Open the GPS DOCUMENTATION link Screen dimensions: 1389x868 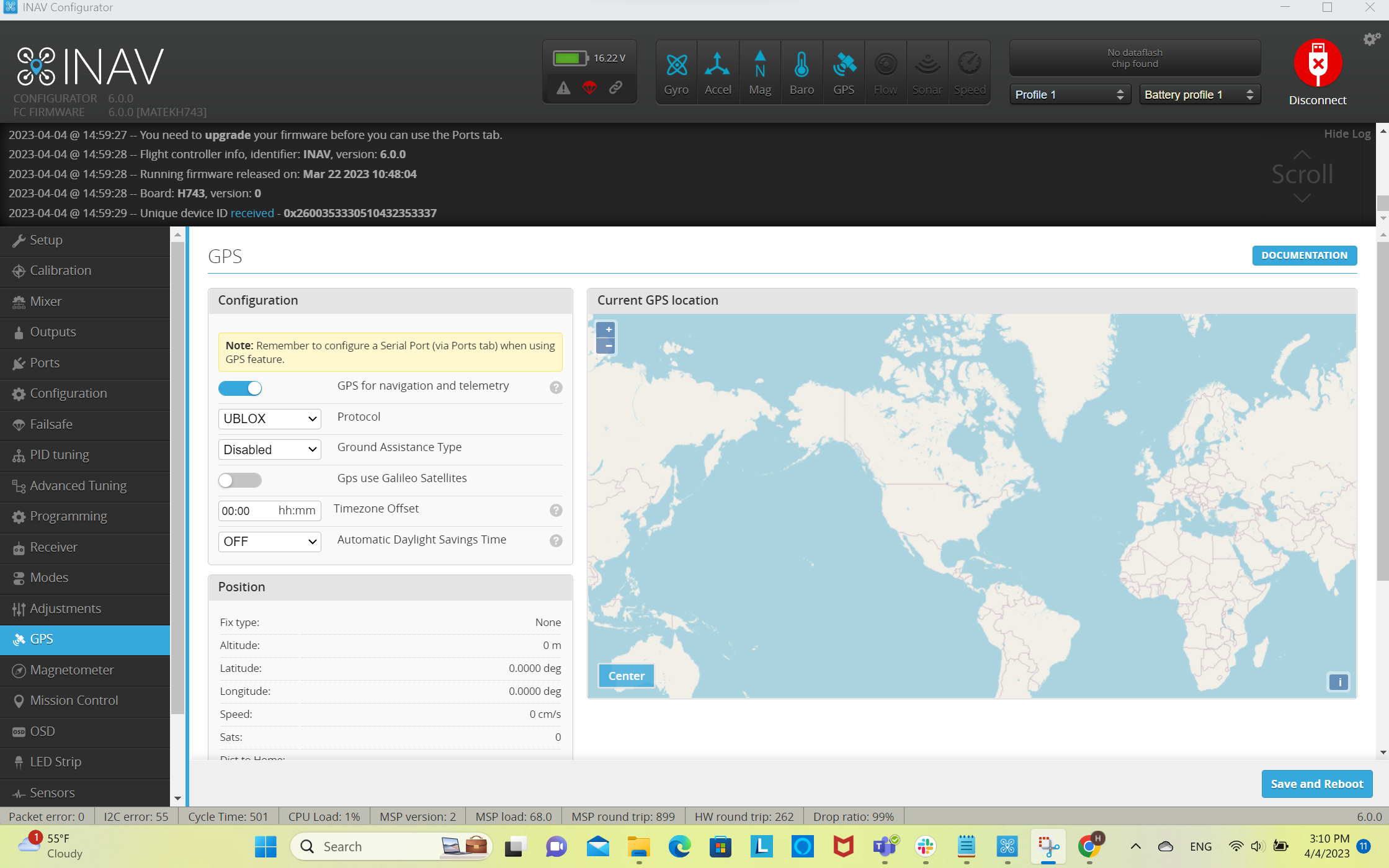[1304, 255]
